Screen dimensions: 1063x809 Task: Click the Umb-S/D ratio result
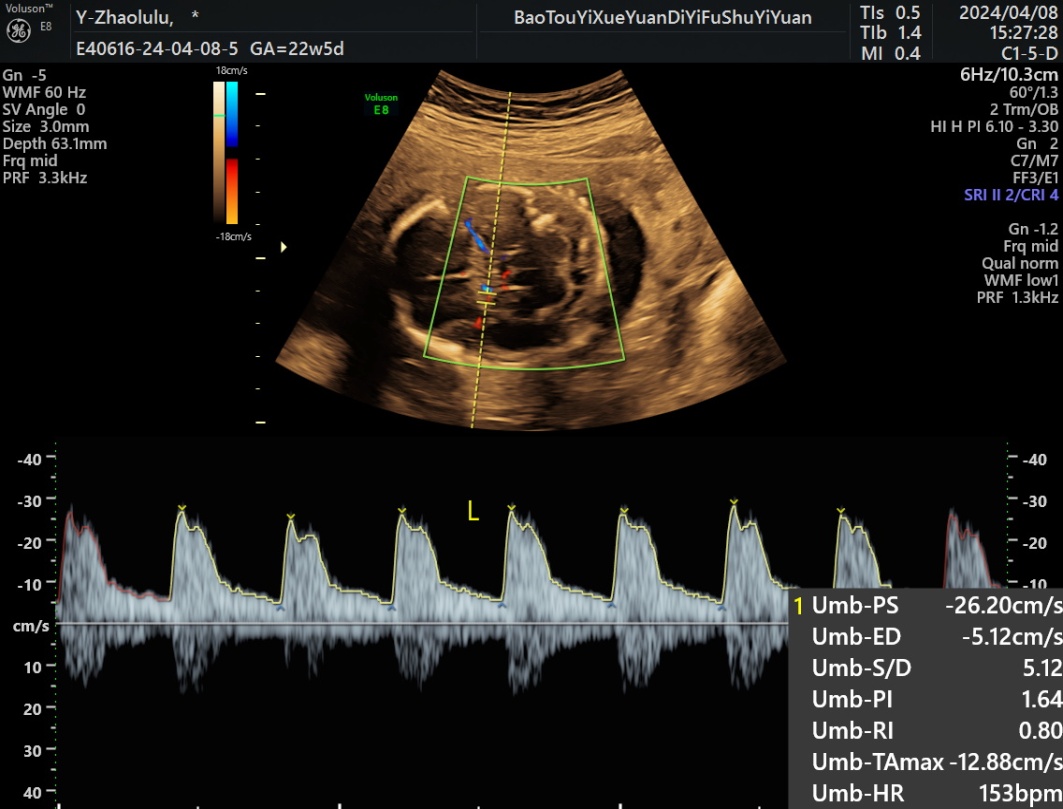pos(925,669)
